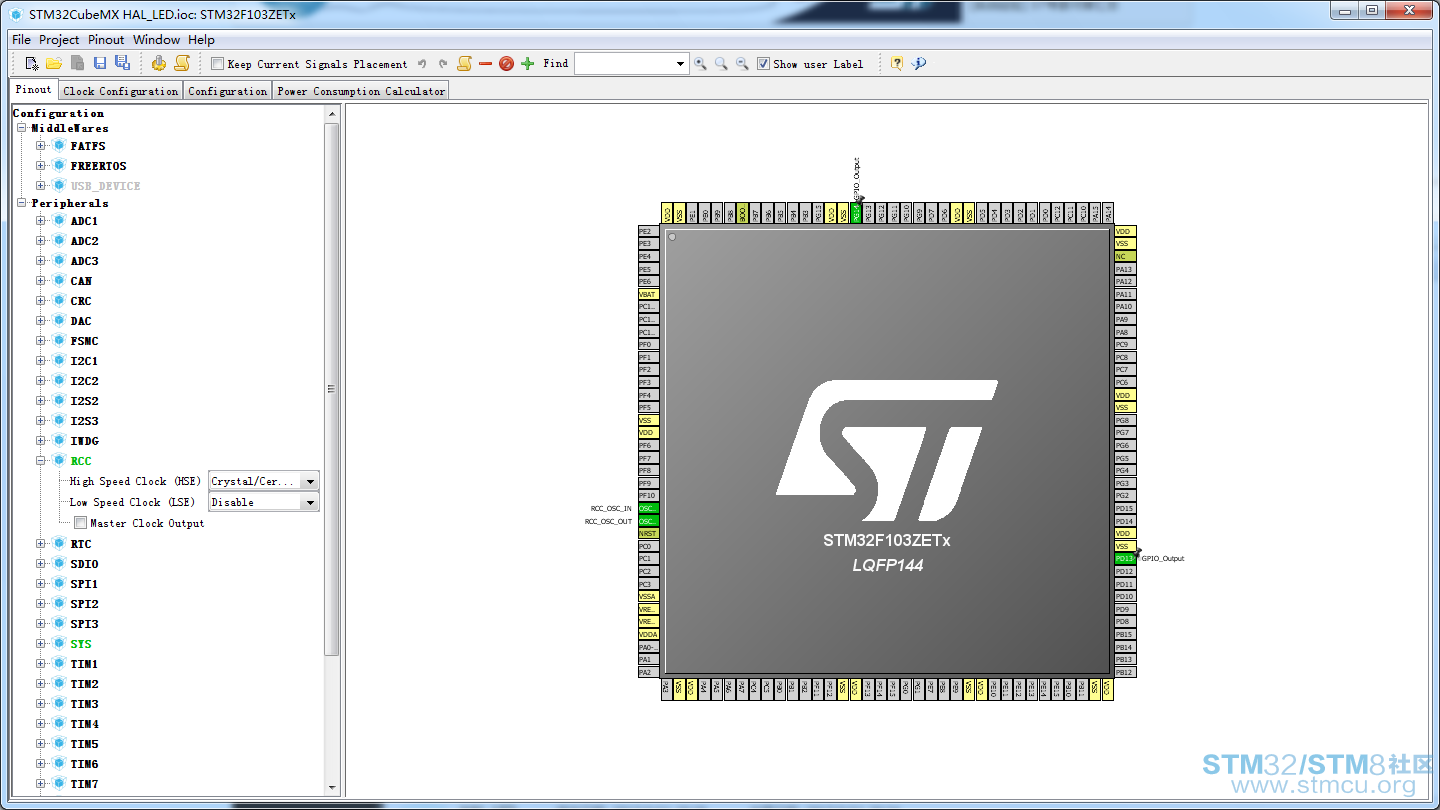This screenshot has height=810, width=1440.
Task: Toggle Keep Current Signals Placement checkbox
Action: pyautogui.click(x=218, y=64)
